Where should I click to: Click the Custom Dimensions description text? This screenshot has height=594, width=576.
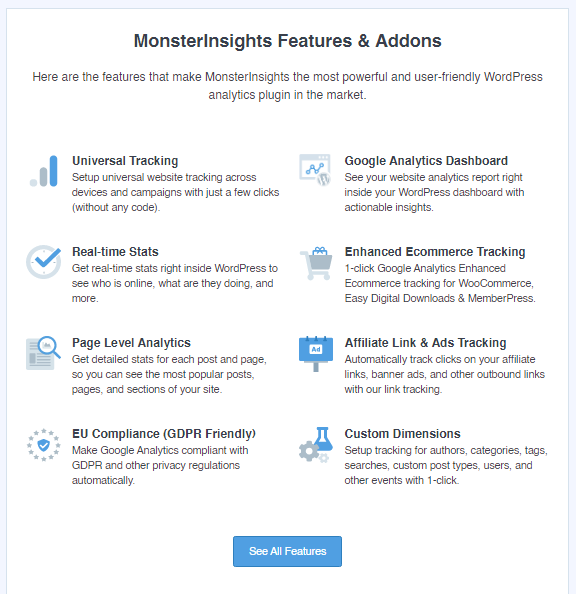(446, 465)
